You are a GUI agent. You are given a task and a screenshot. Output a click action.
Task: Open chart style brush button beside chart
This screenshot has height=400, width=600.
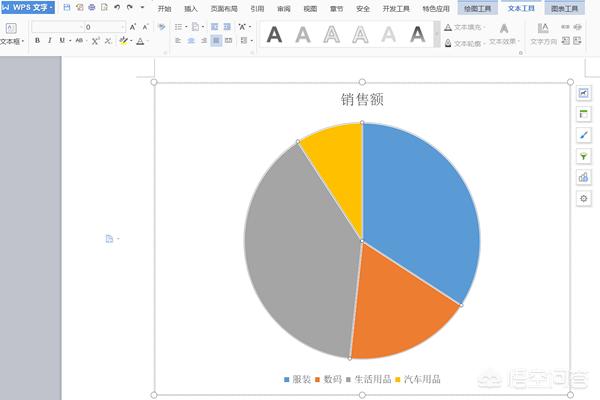click(584, 135)
